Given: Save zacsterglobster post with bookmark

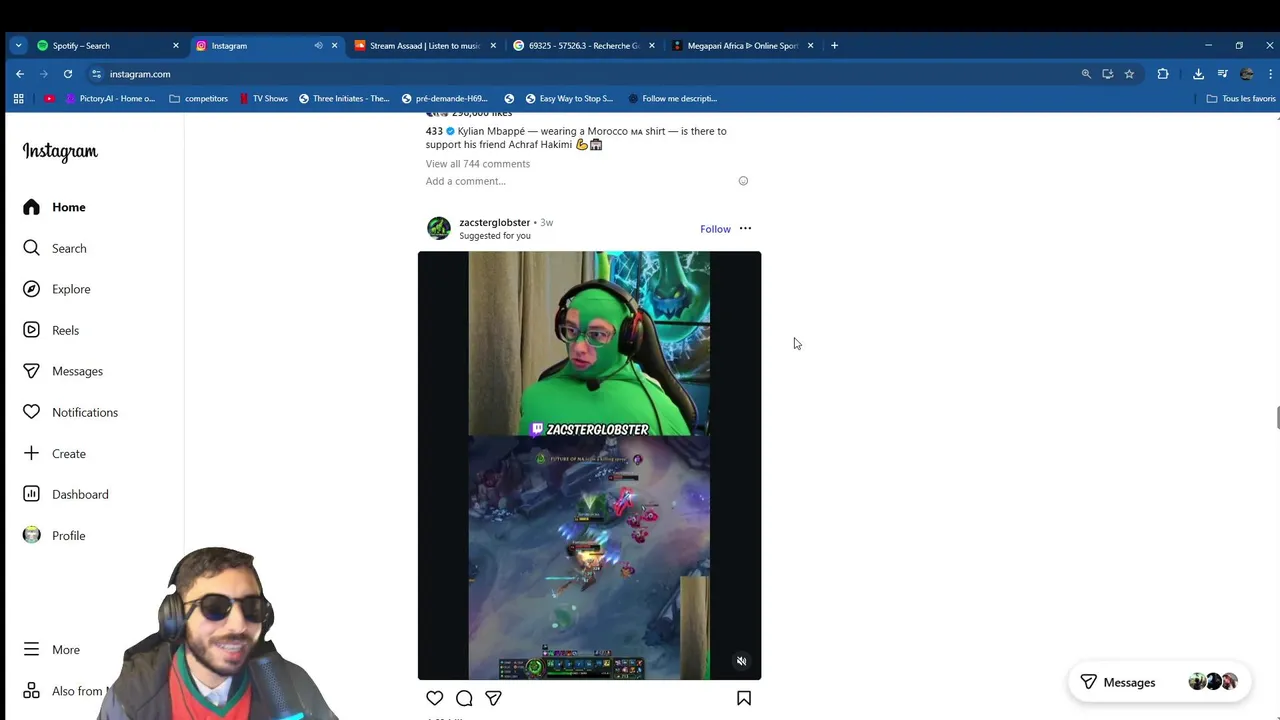Looking at the screenshot, I should point(744,698).
